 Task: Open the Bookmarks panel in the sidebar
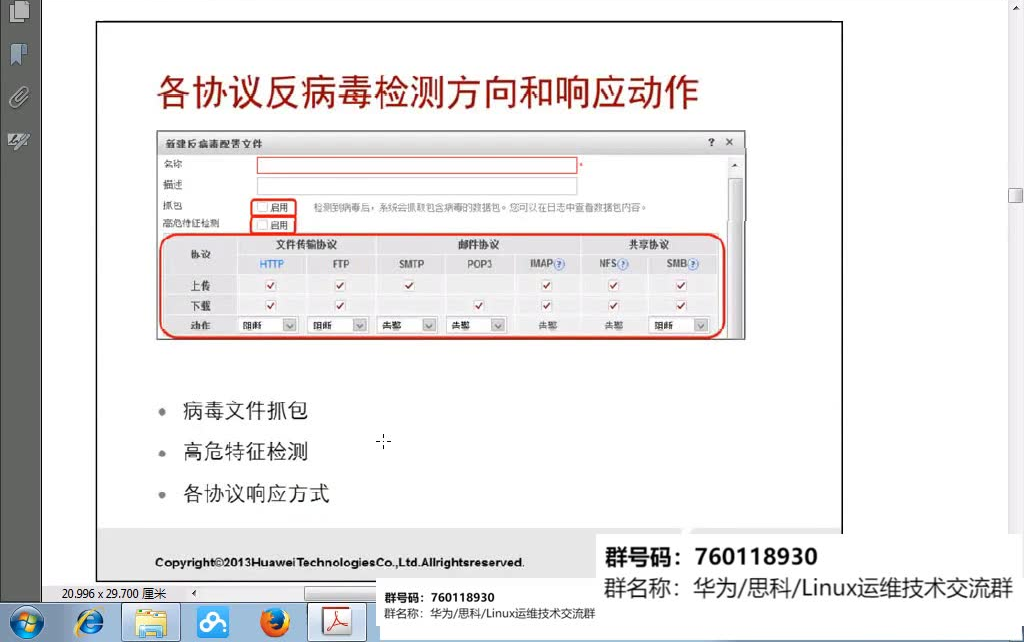(x=20, y=55)
